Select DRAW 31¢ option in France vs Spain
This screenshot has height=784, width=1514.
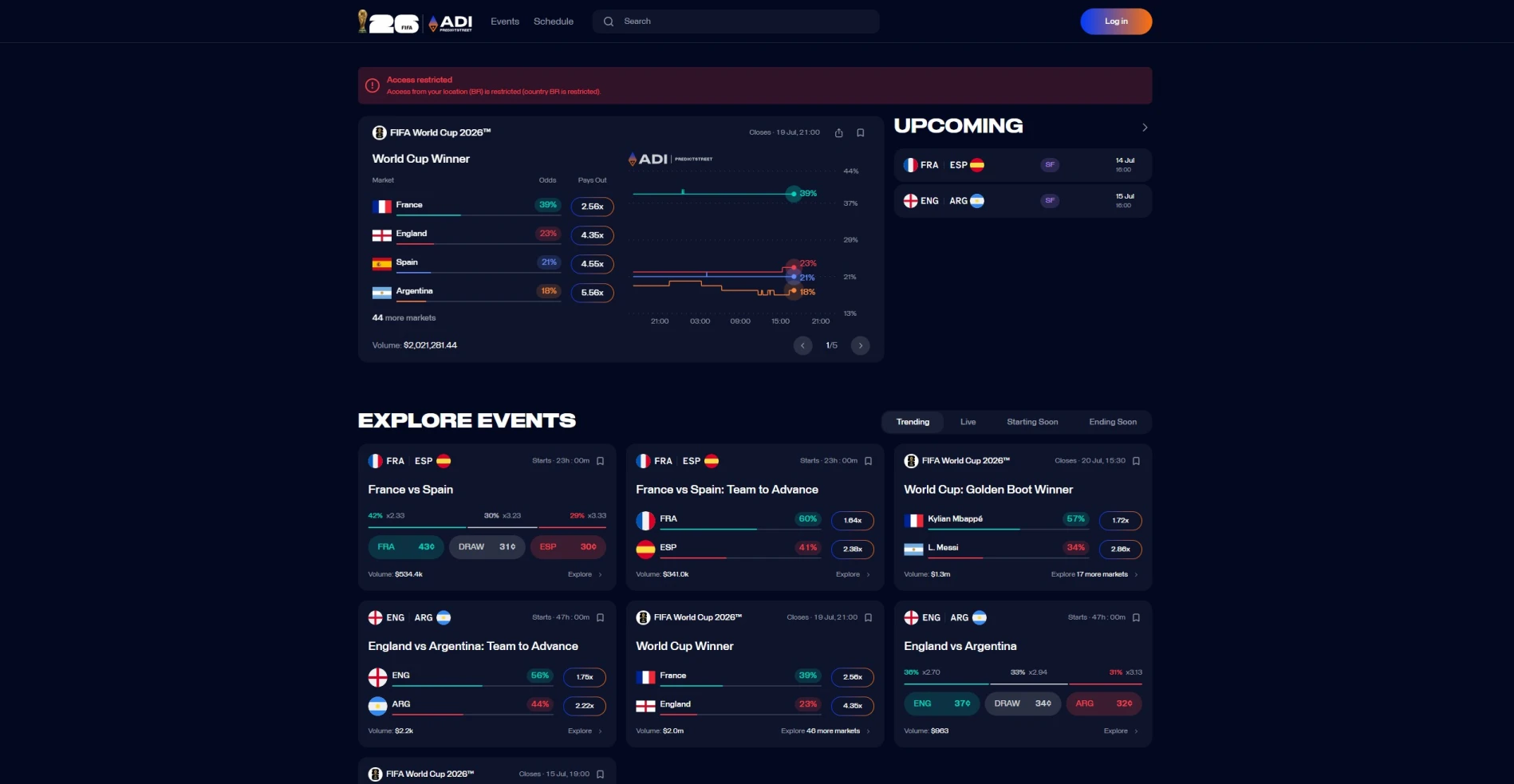pyautogui.click(x=487, y=547)
